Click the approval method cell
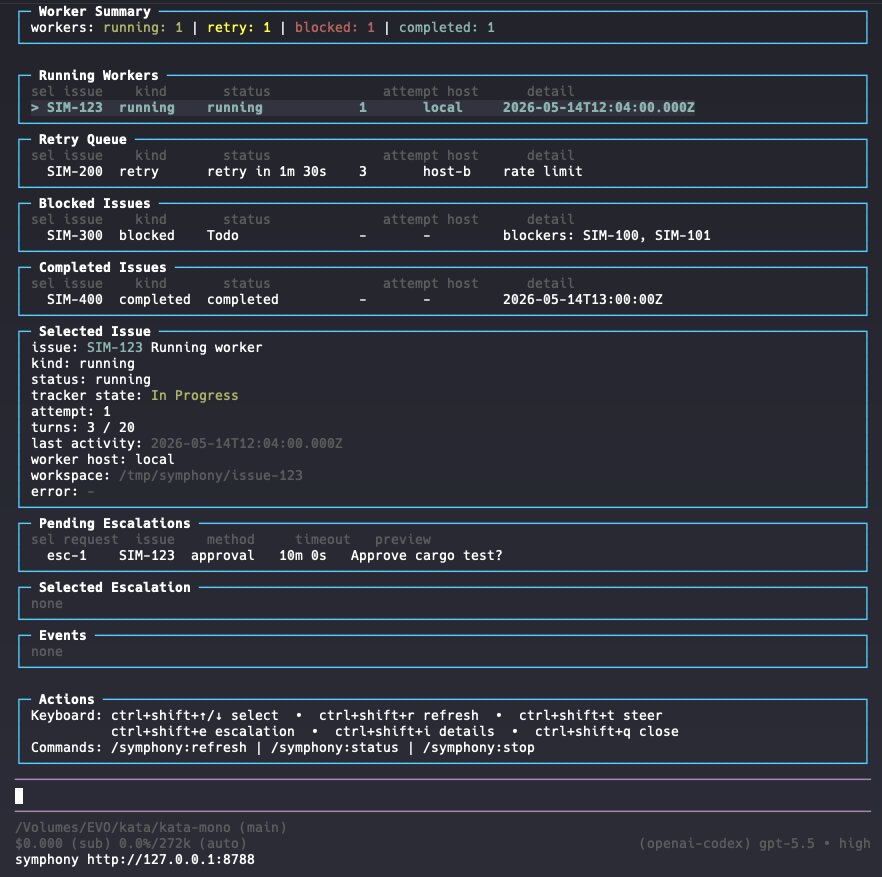The image size is (882, 877). 223,556
